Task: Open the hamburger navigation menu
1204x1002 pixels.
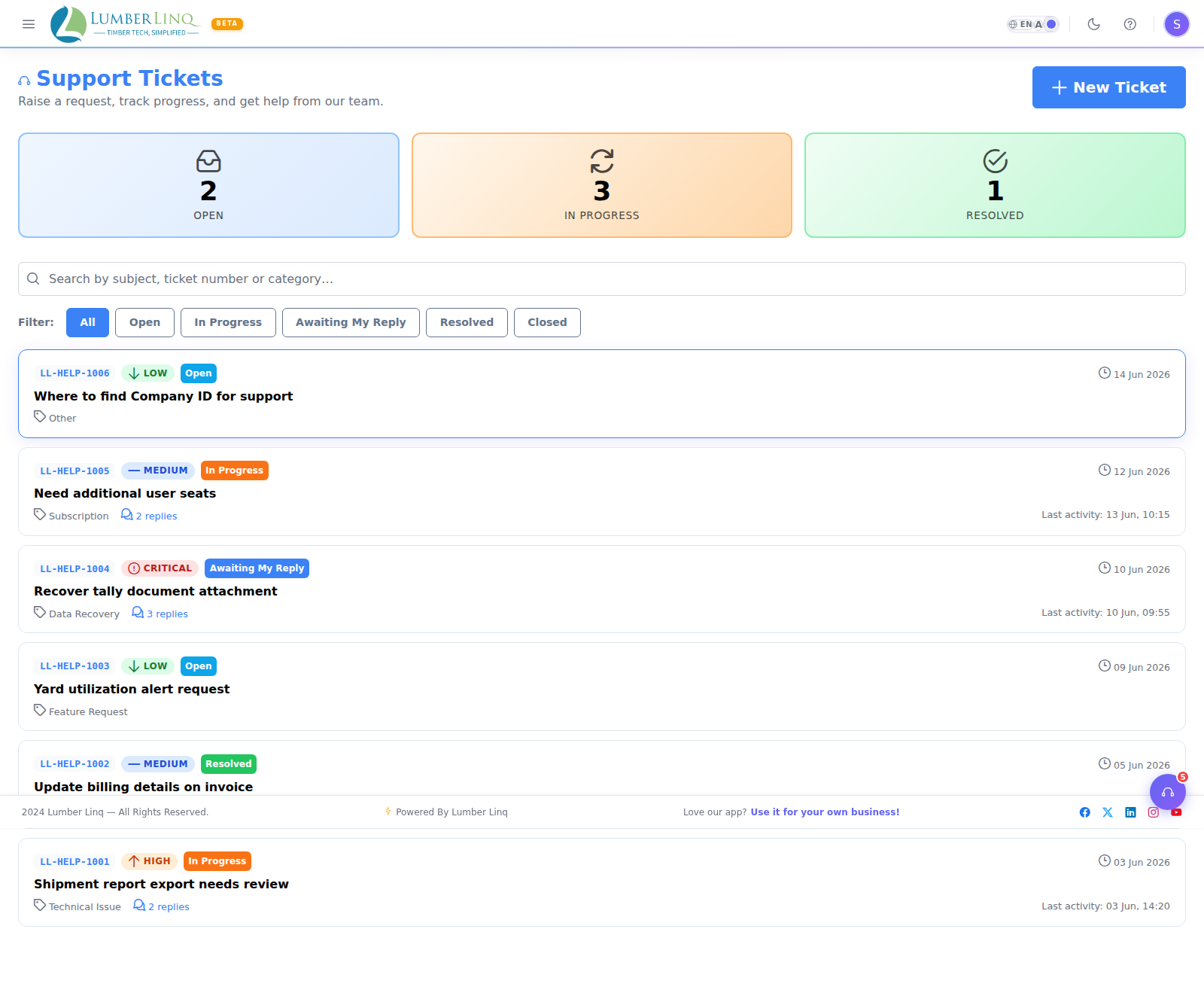Action: pyautogui.click(x=29, y=24)
